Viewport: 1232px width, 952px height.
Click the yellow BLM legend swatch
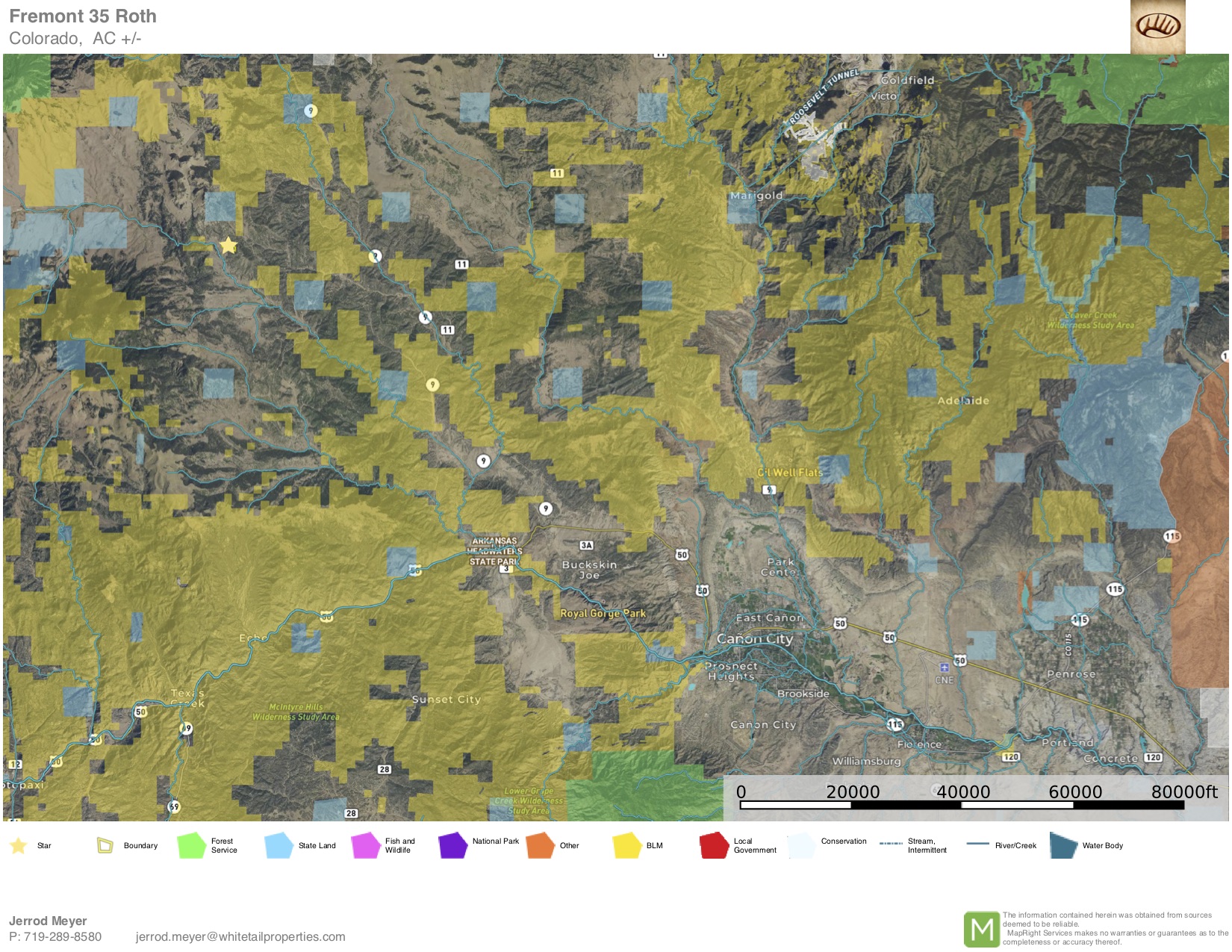(627, 845)
